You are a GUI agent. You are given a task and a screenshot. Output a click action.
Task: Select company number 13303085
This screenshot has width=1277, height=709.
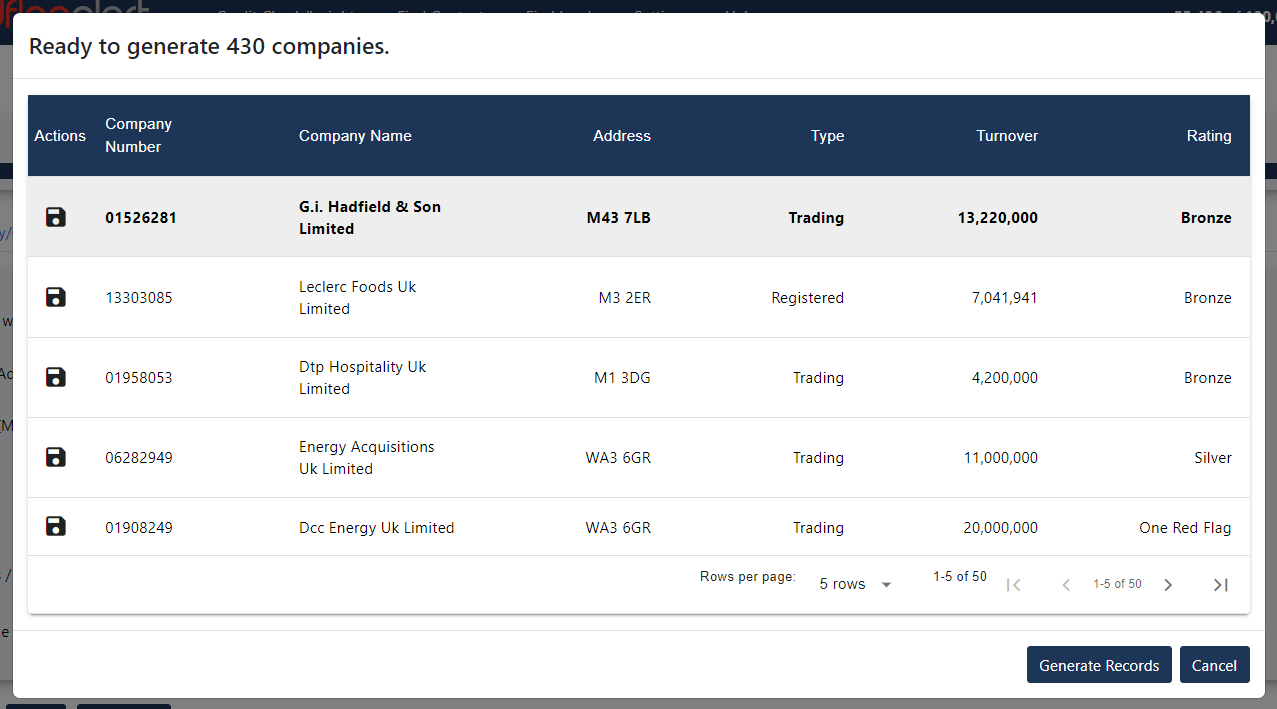point(139,298)
